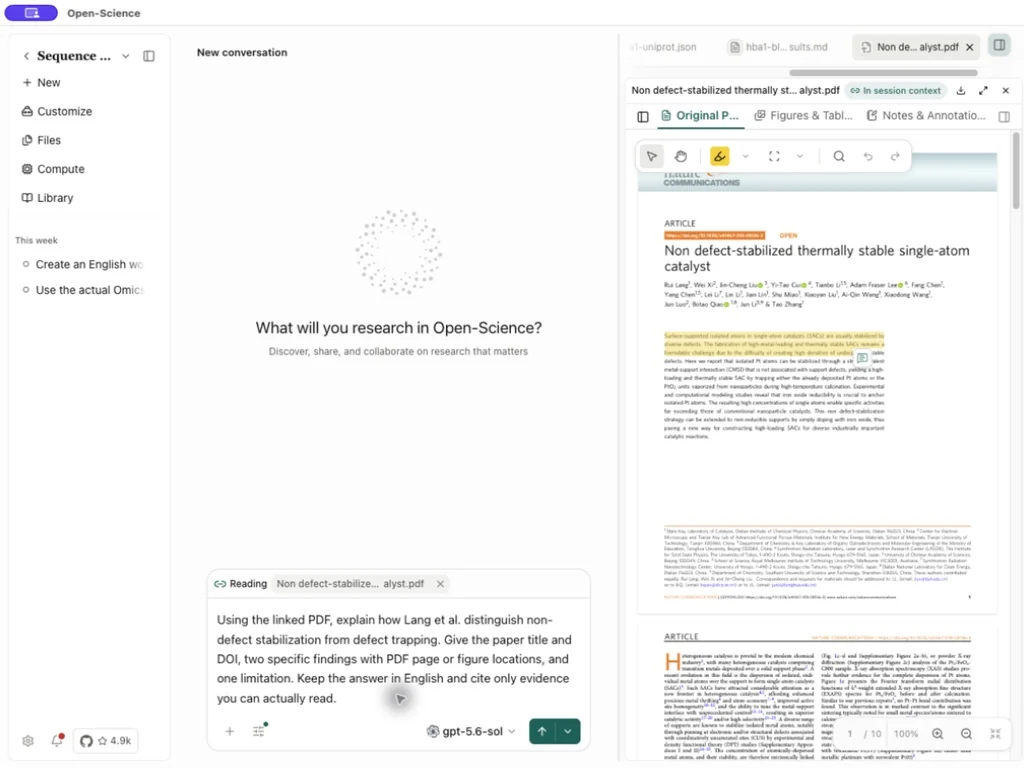
Task: Fit PDF page to width icon
Action: pos(995,734)
